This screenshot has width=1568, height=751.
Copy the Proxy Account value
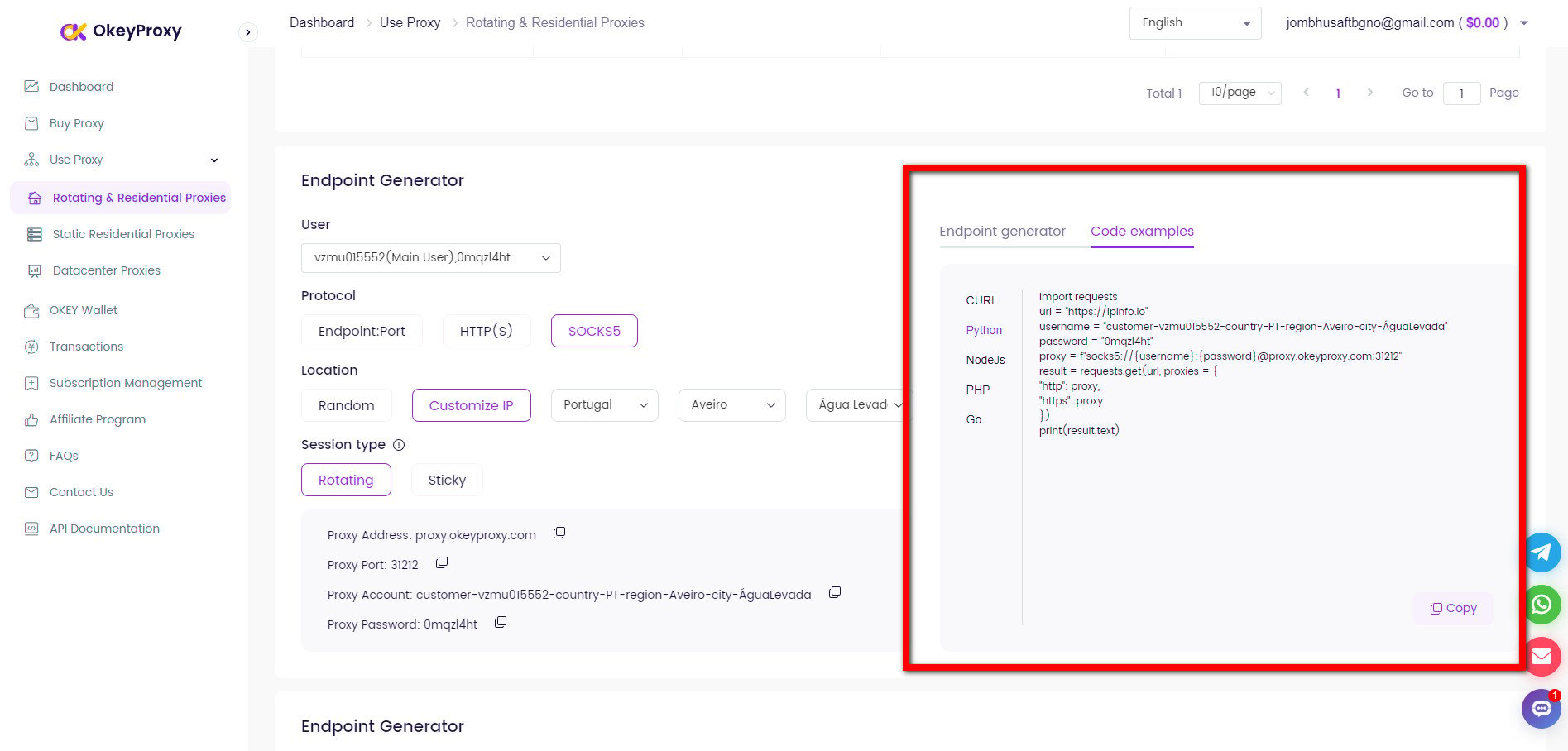pos(835,592)
